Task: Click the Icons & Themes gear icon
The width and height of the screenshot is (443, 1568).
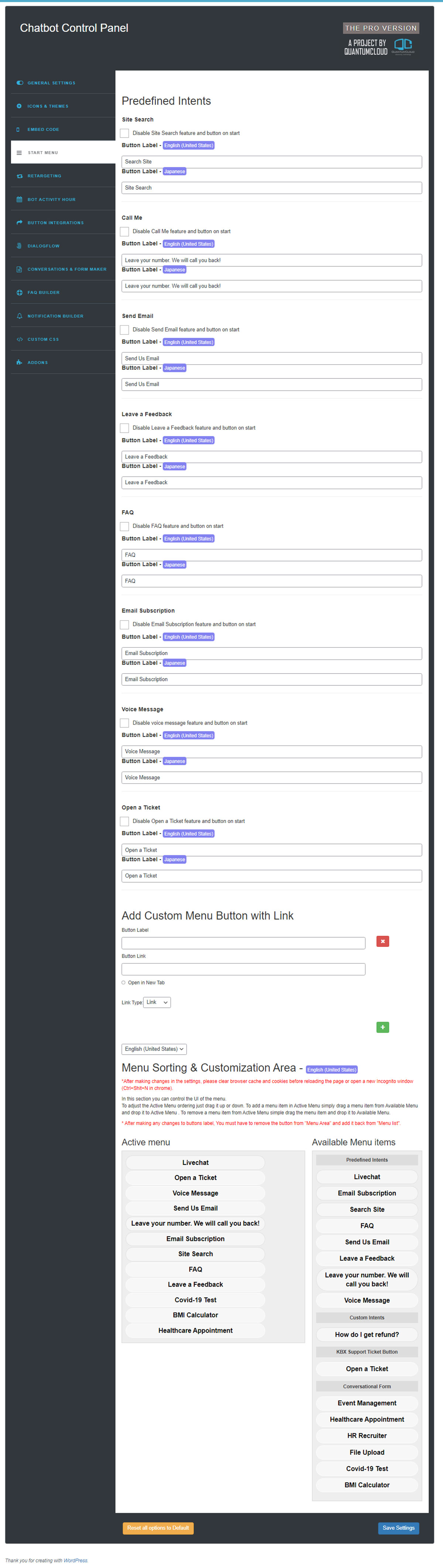Action: tap(20, 106)
